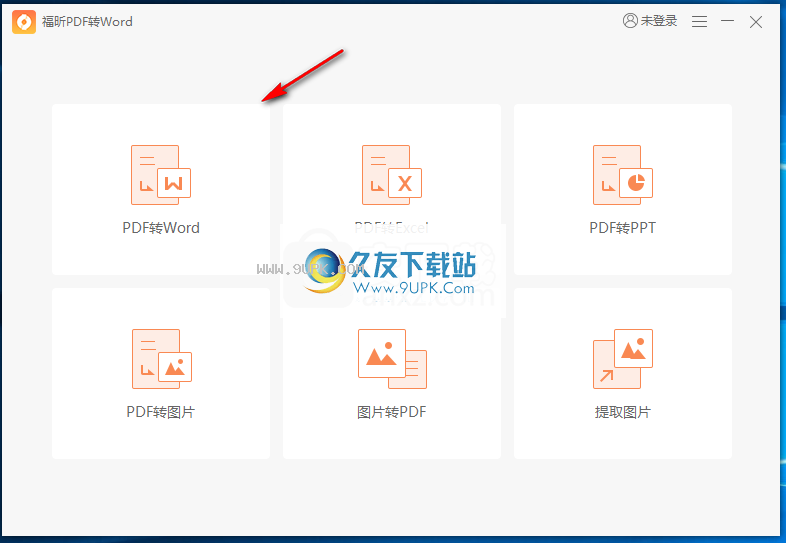Image resolution: width=786 pixels, height=543 pixels.
Task: Open the PDF转Word conversion icon
Action: [161, 175]
